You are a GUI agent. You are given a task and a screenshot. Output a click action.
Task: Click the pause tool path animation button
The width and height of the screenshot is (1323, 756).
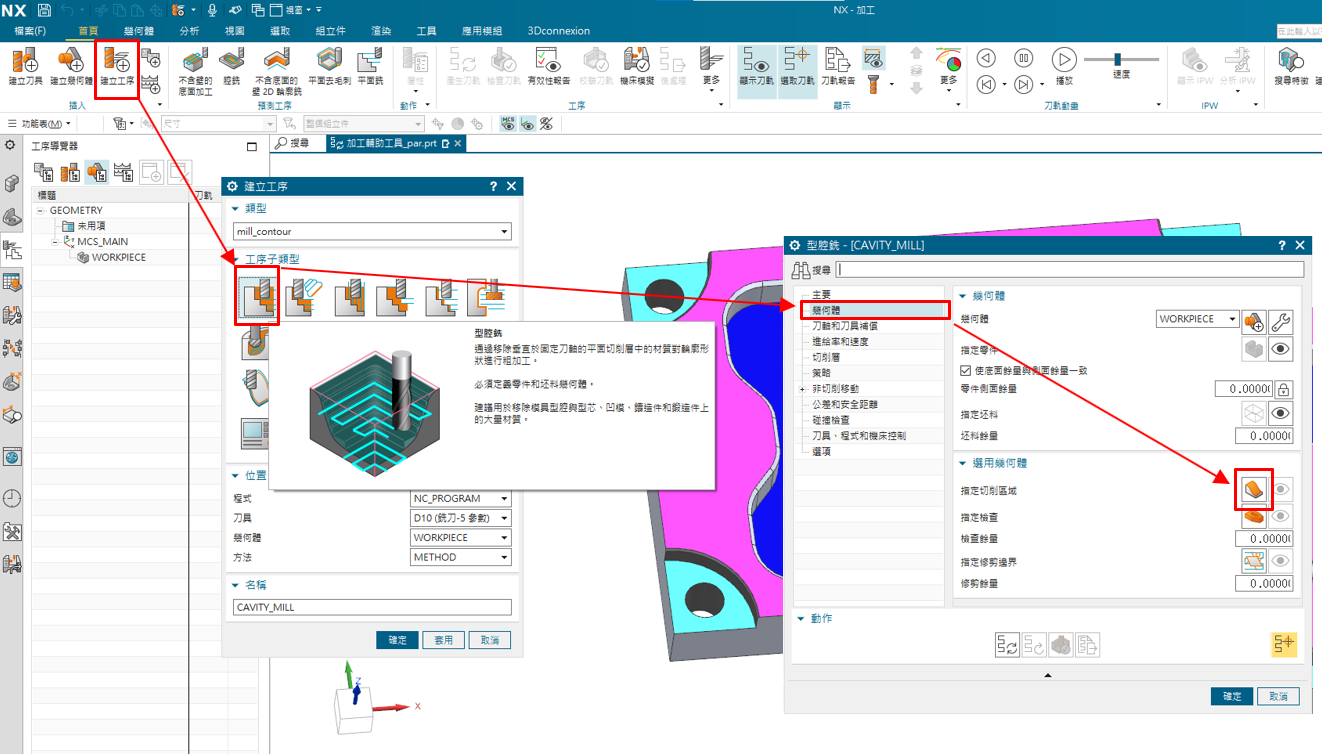coord(1024,58)
